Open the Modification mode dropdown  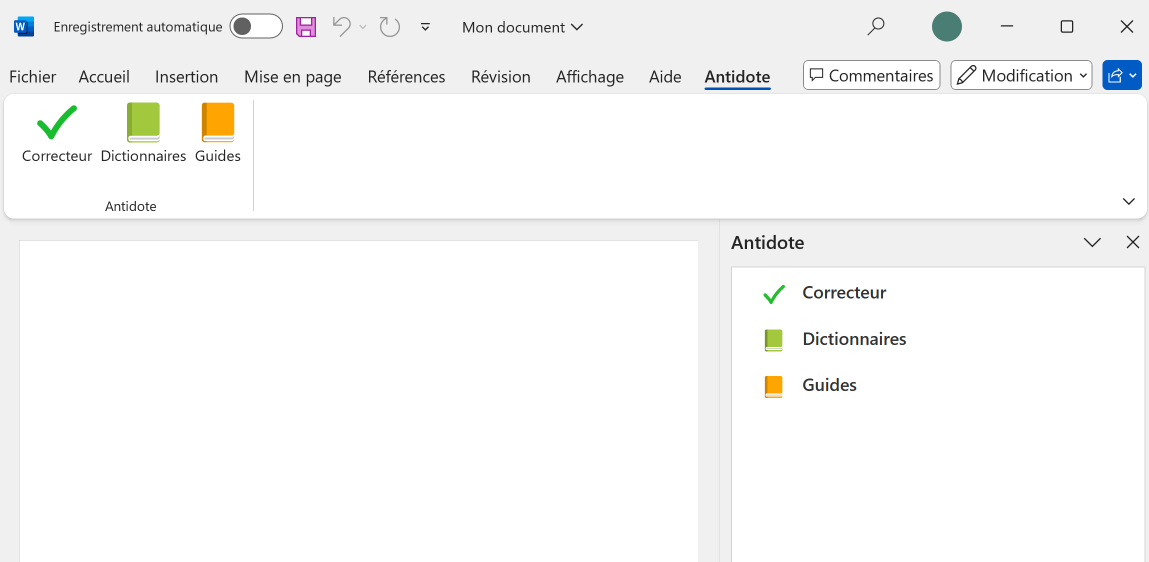1021,76
